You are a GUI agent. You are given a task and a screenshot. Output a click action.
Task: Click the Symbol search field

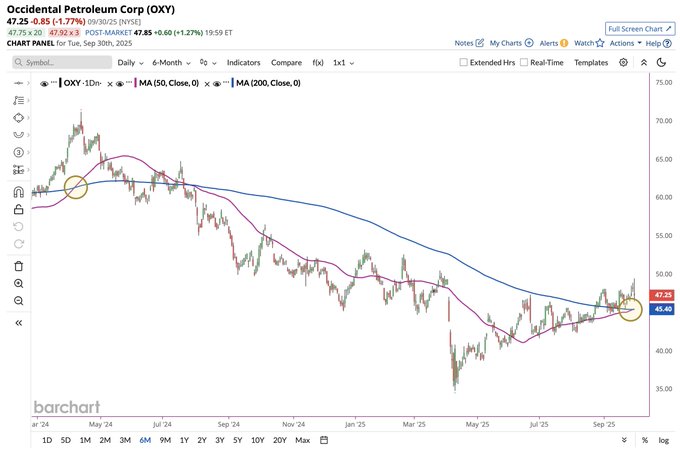pyautogui.click(x=60, y=62)
